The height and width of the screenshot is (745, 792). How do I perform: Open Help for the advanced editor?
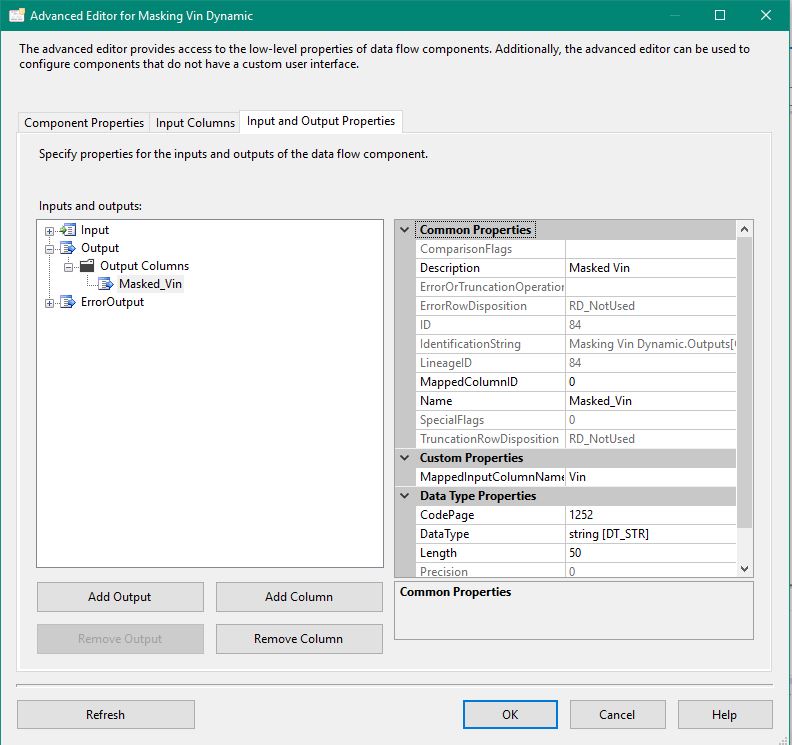pyautogui.click(x=724, y=714)
